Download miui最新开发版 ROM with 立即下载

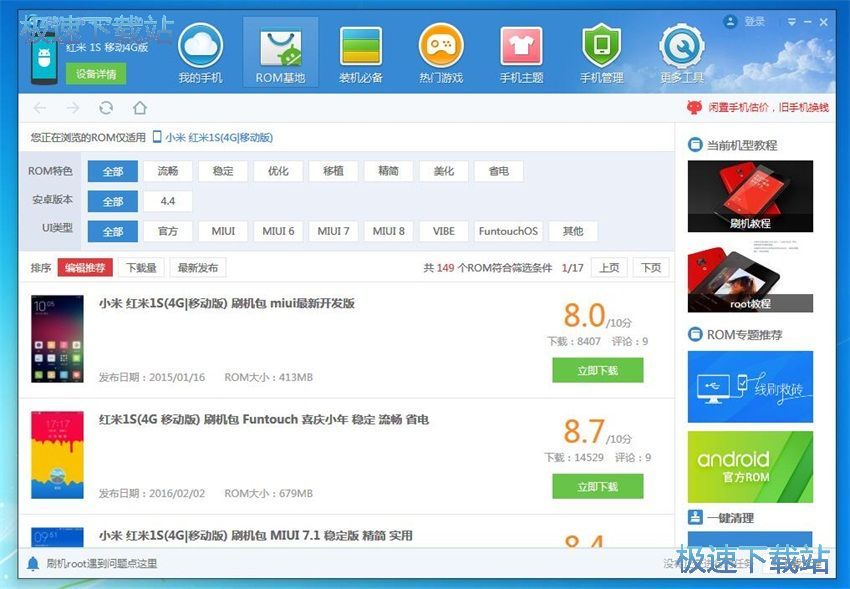pyautogui.click(x=598, y=371)
